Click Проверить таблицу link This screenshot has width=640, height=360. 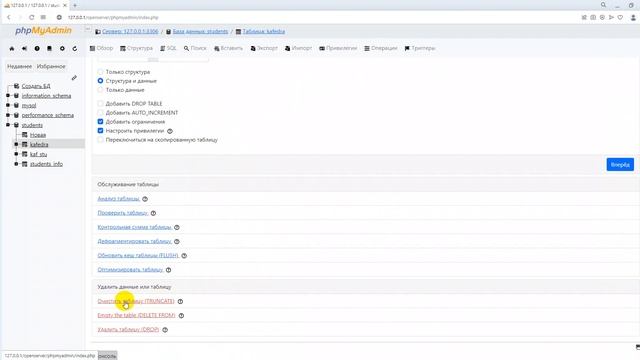122,213
